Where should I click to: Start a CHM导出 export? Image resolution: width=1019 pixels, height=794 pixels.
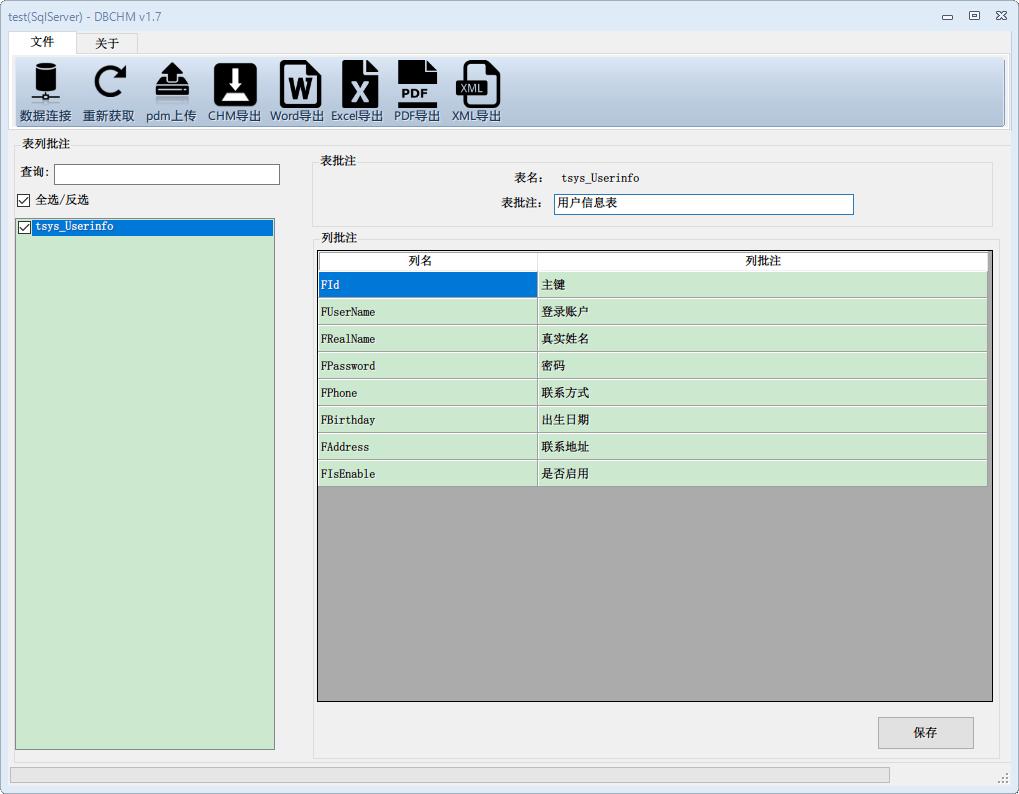(x=234, y=91)
